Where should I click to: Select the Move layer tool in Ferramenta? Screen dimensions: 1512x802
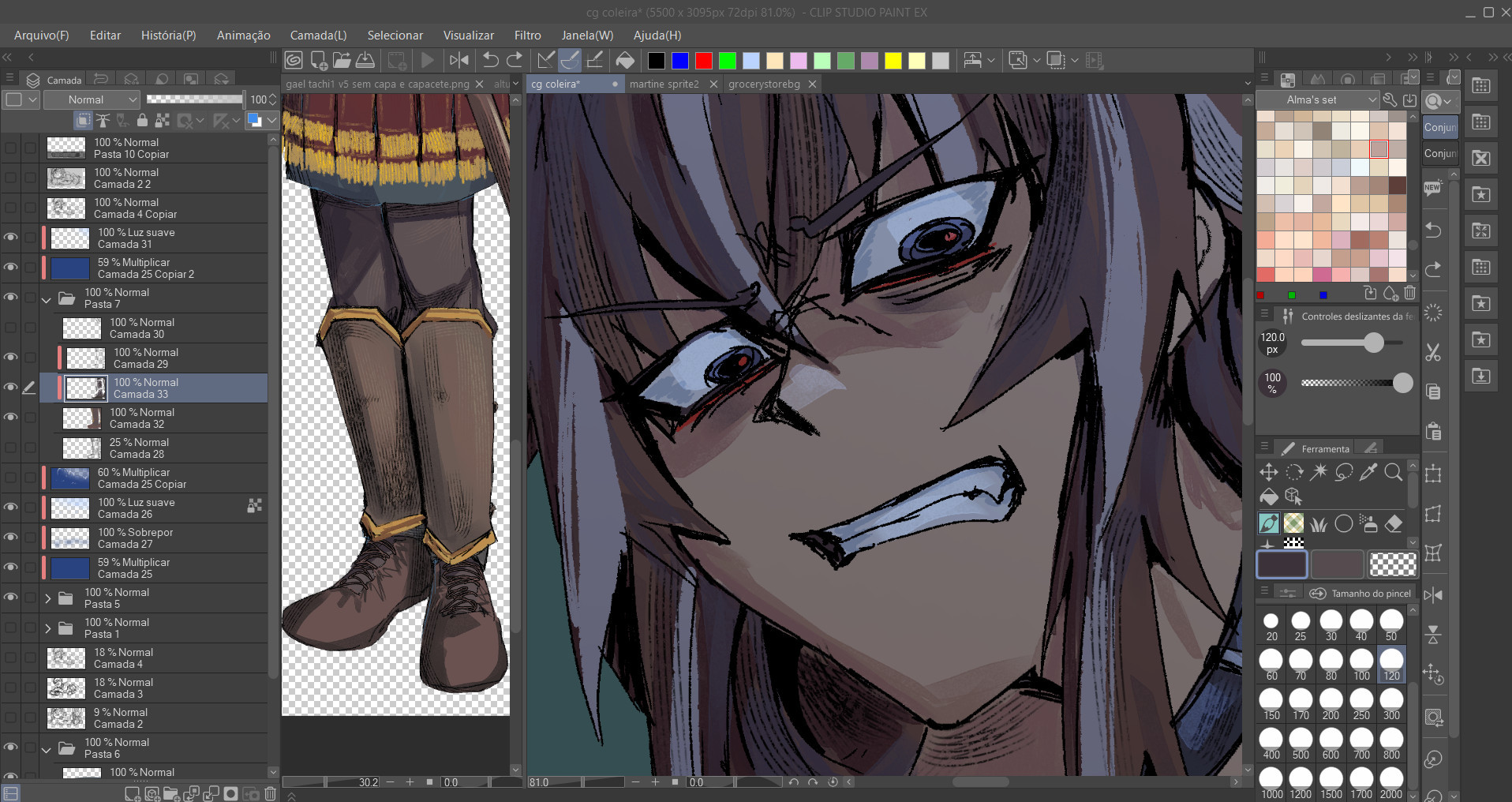(x=1268, y=472)
